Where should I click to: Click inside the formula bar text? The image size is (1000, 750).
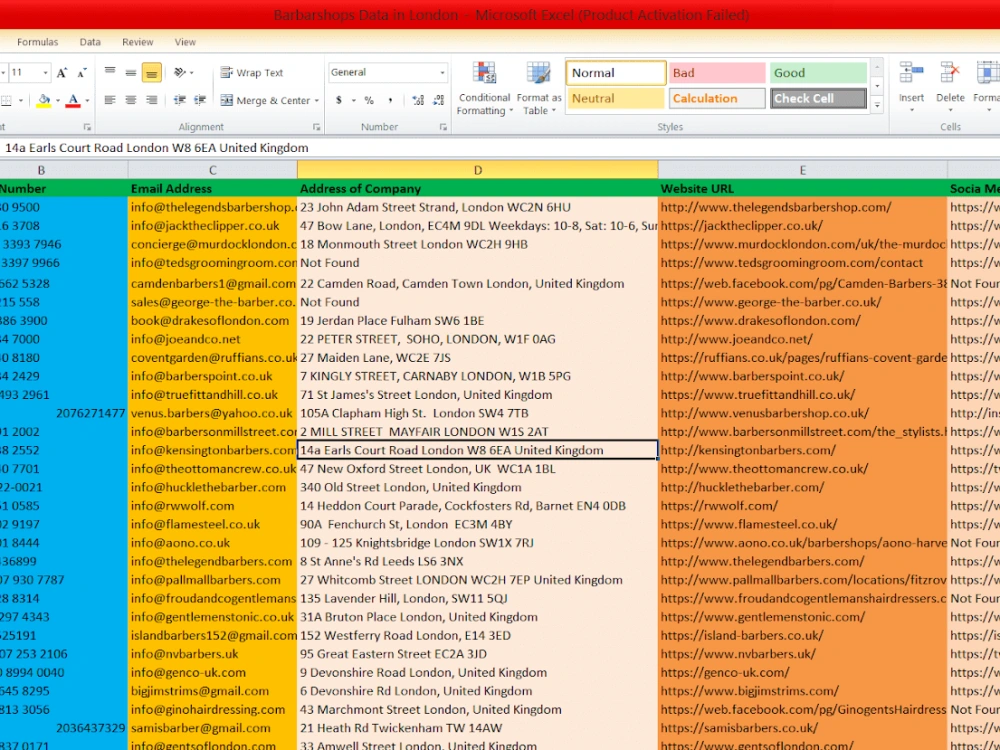[x=157, y=148]
